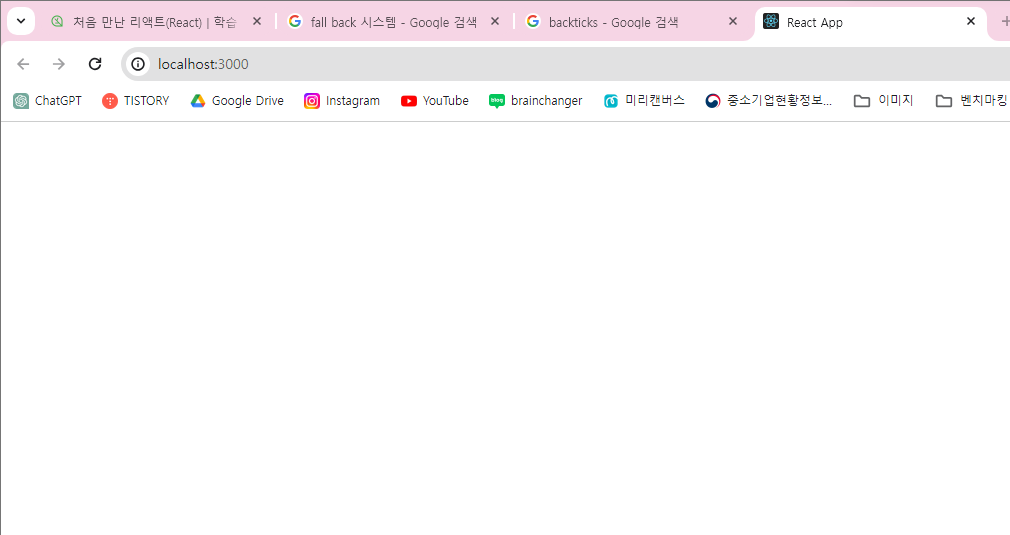Open the YouTube bookmark
Screen dimensions: 1010x535
pos(435,100)
